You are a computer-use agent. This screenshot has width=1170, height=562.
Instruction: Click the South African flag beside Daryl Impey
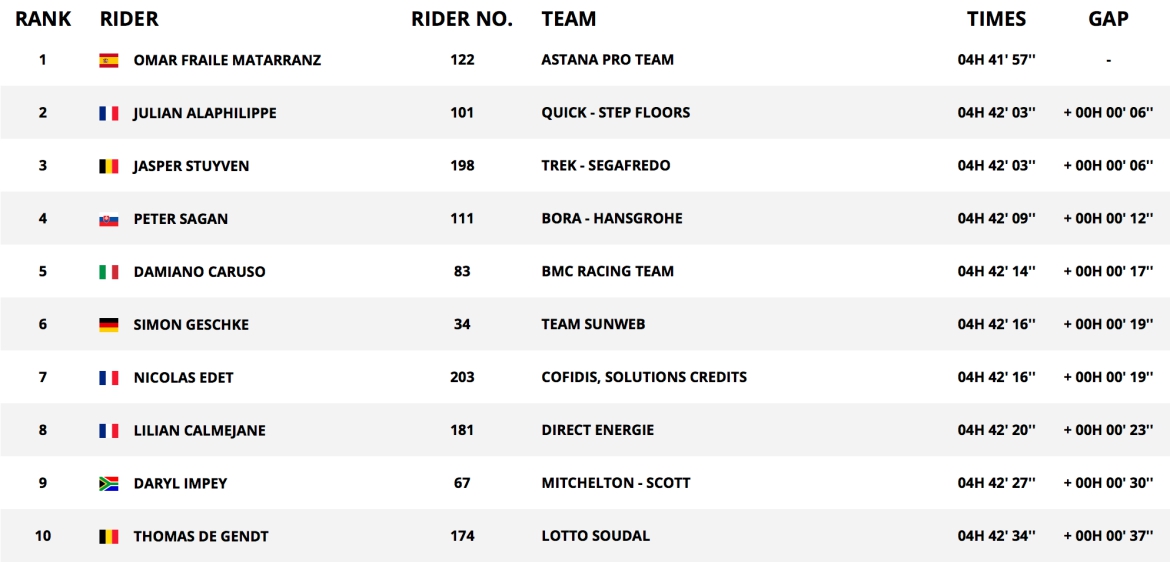click(109, 484)
